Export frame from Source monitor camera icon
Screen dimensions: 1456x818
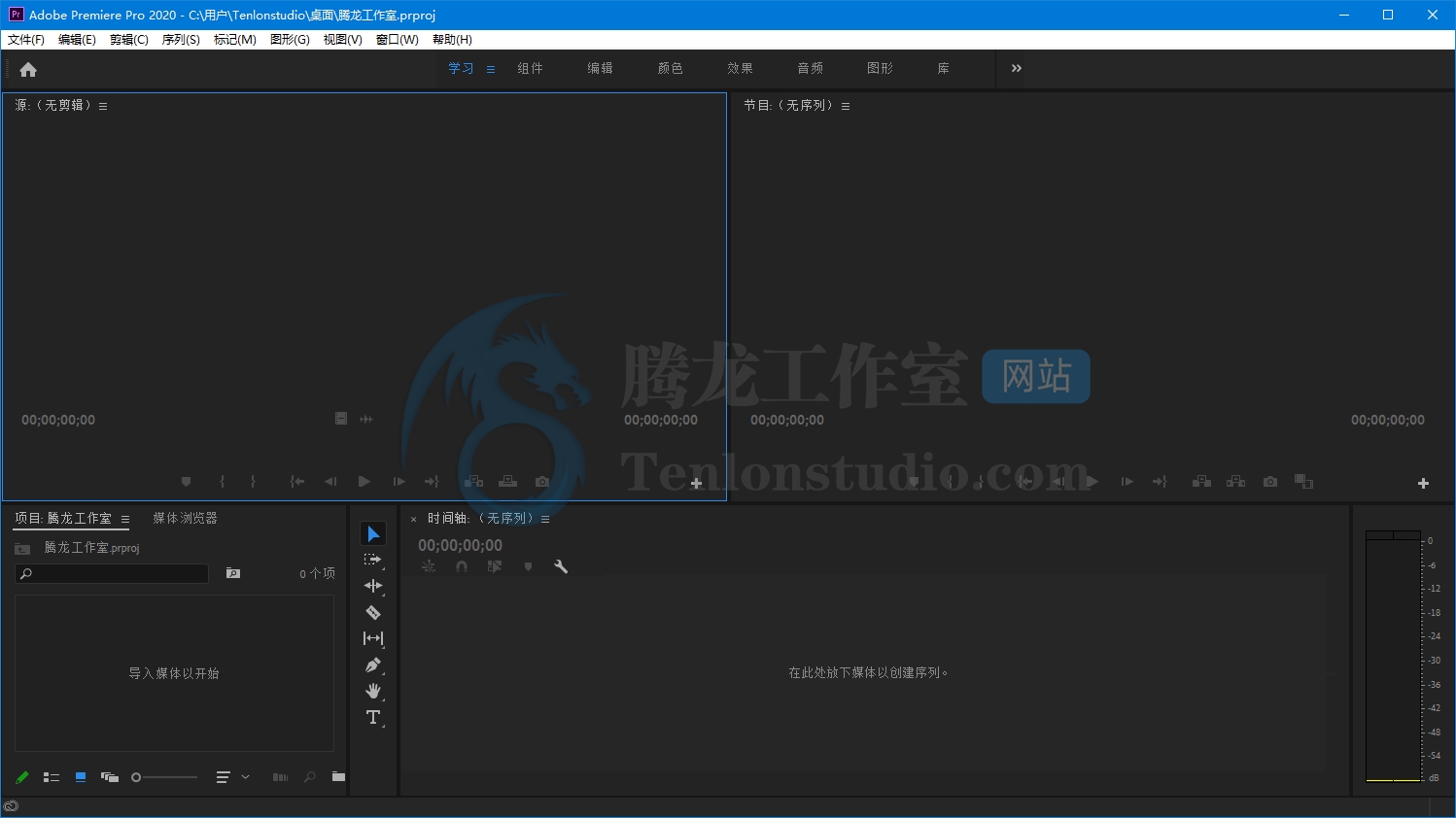(542, 482)
